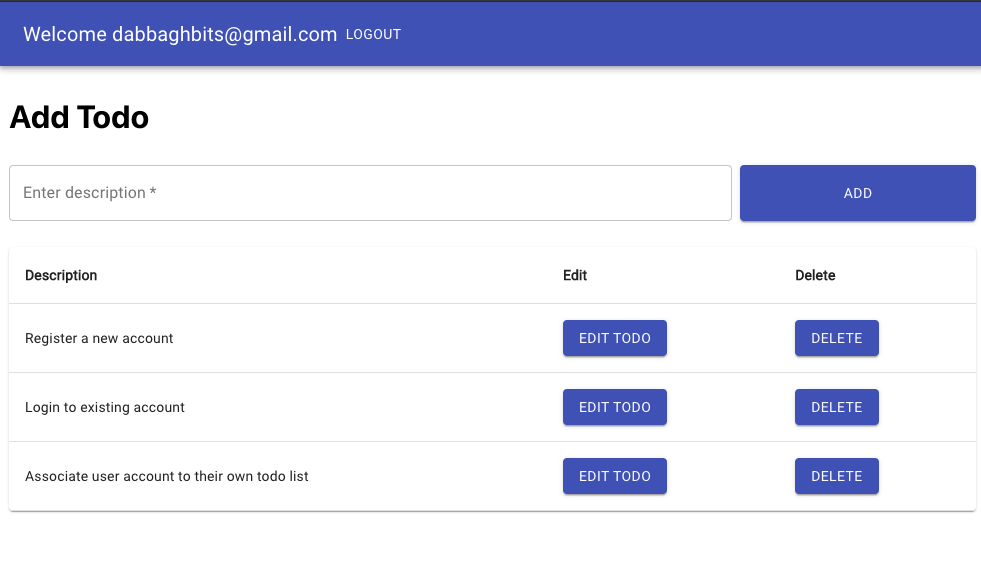981x563 pixels.
Task: Delete the 'Register a new account' todo
Action: coord(836,338)
